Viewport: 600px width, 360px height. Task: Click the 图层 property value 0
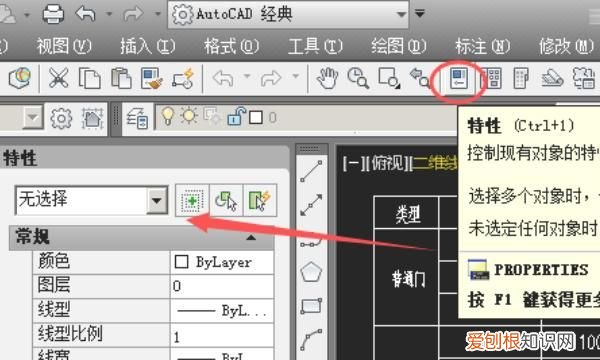coord(222,286)
